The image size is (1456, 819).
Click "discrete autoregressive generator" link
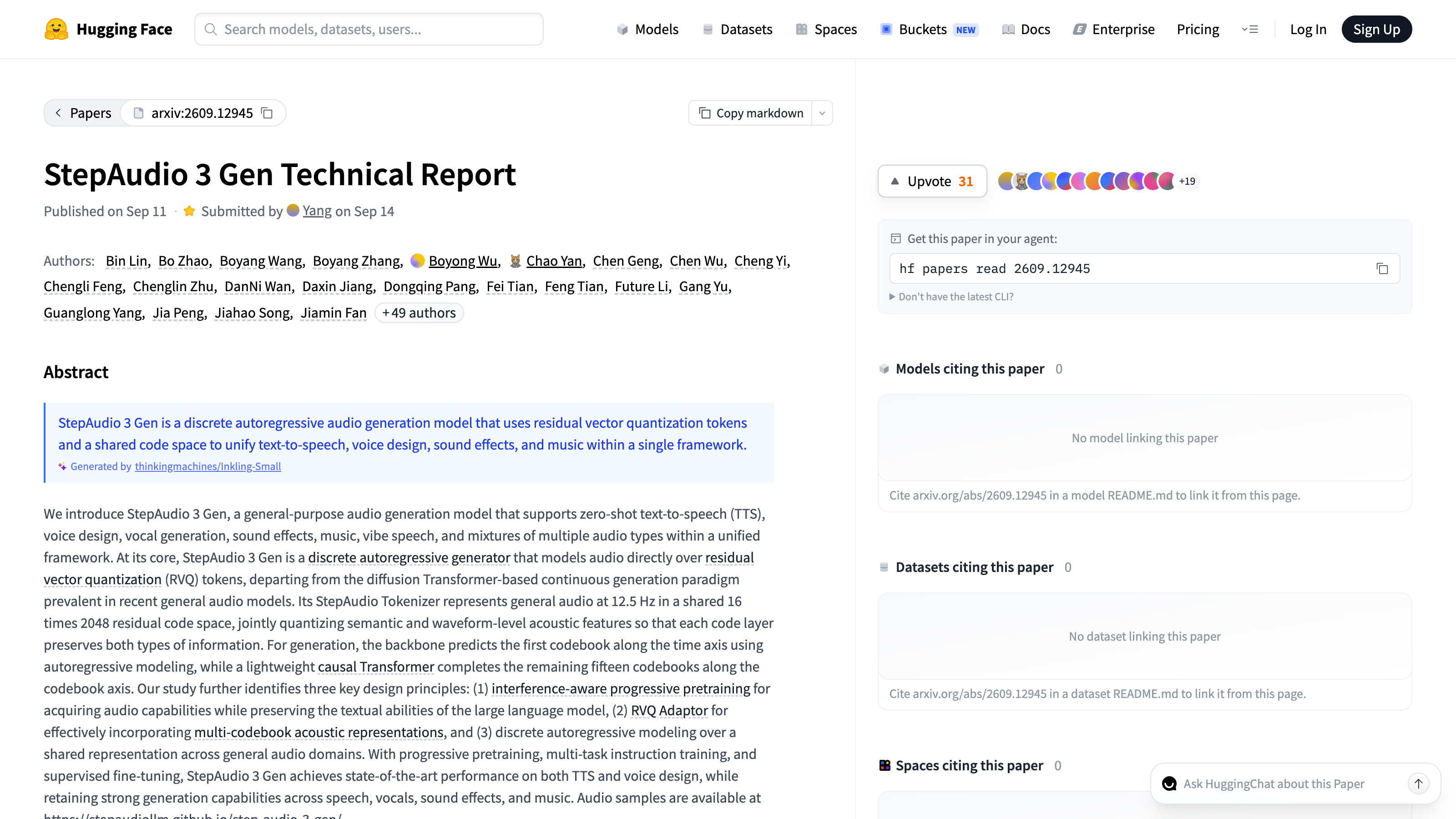[x=409, y=557]
